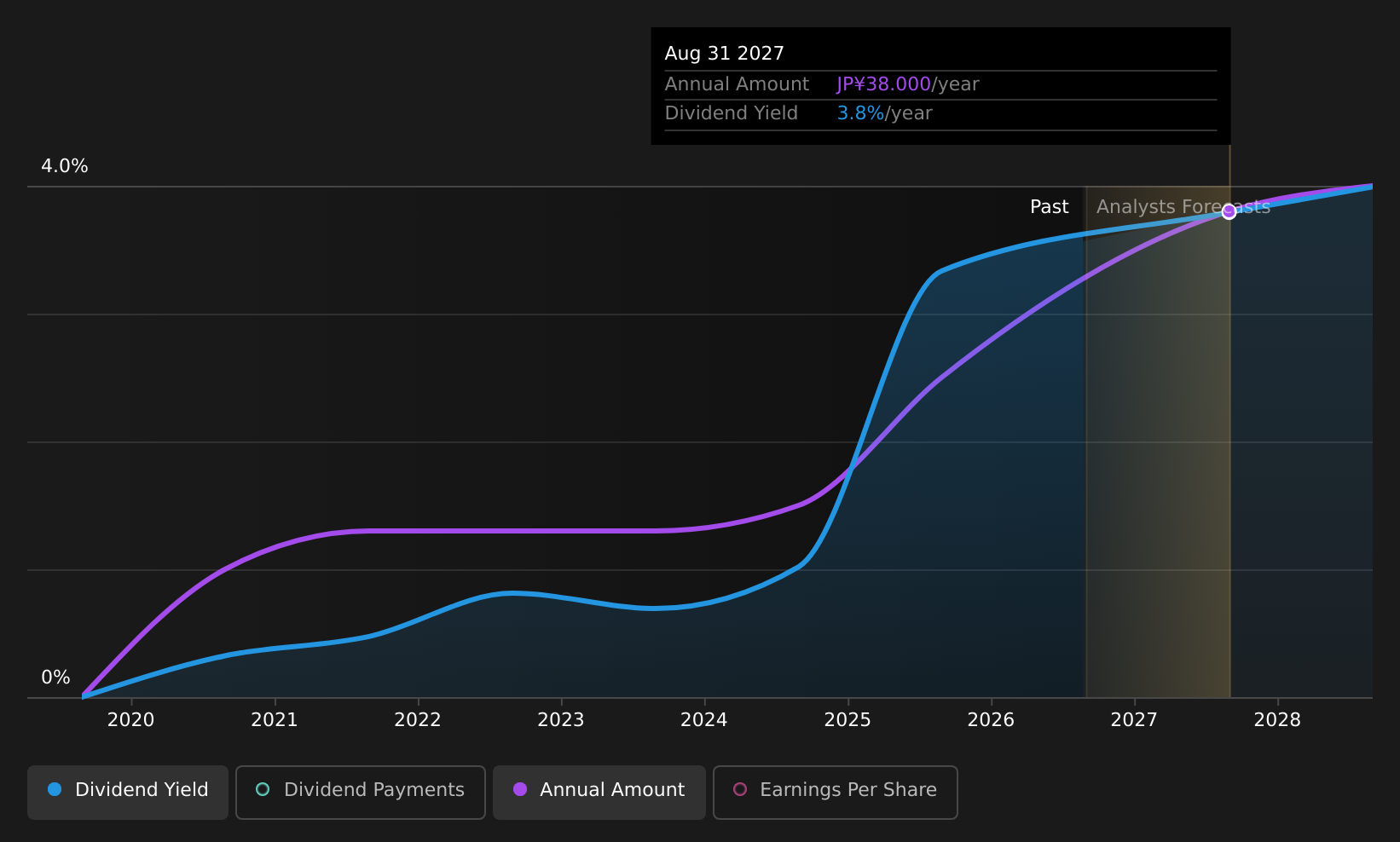
Task: Click the JP¥38.000 annual amount value
Action: 883,84
